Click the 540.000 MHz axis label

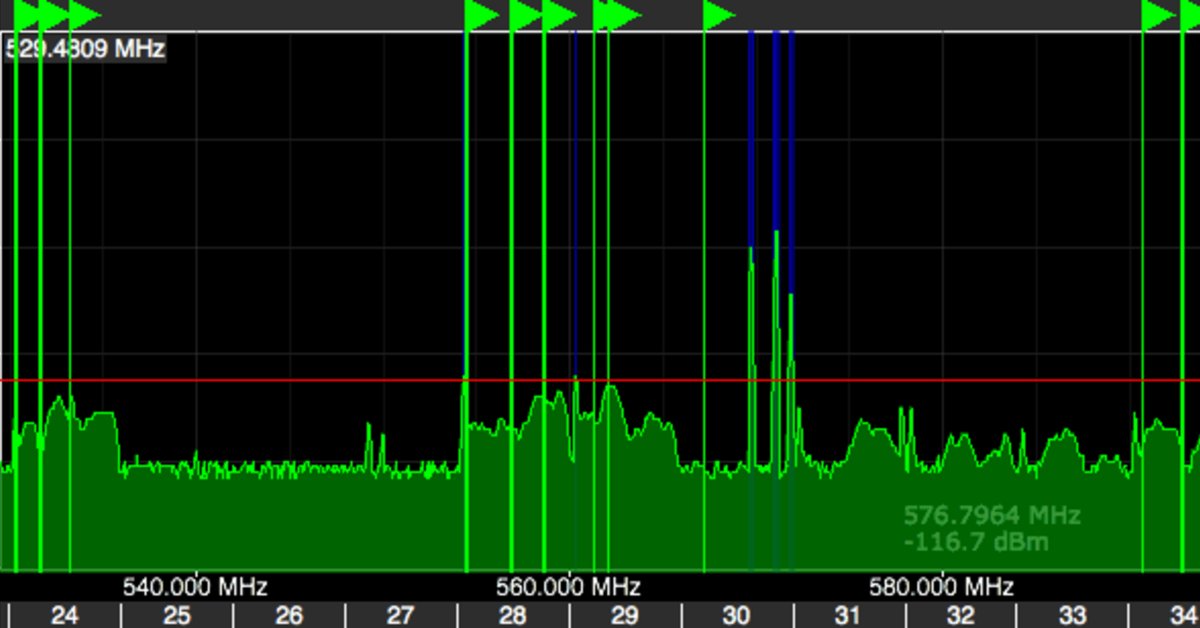tap(195, 587)
